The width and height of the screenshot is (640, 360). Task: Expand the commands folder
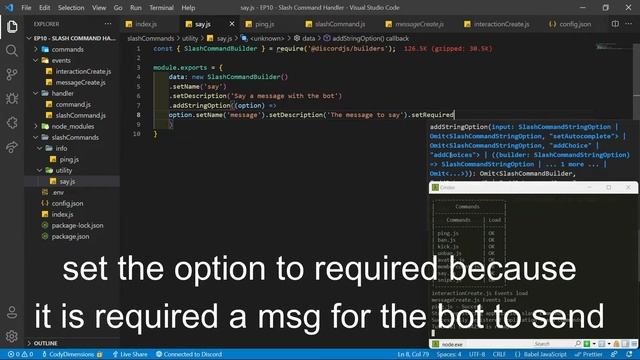click(36, 49)
